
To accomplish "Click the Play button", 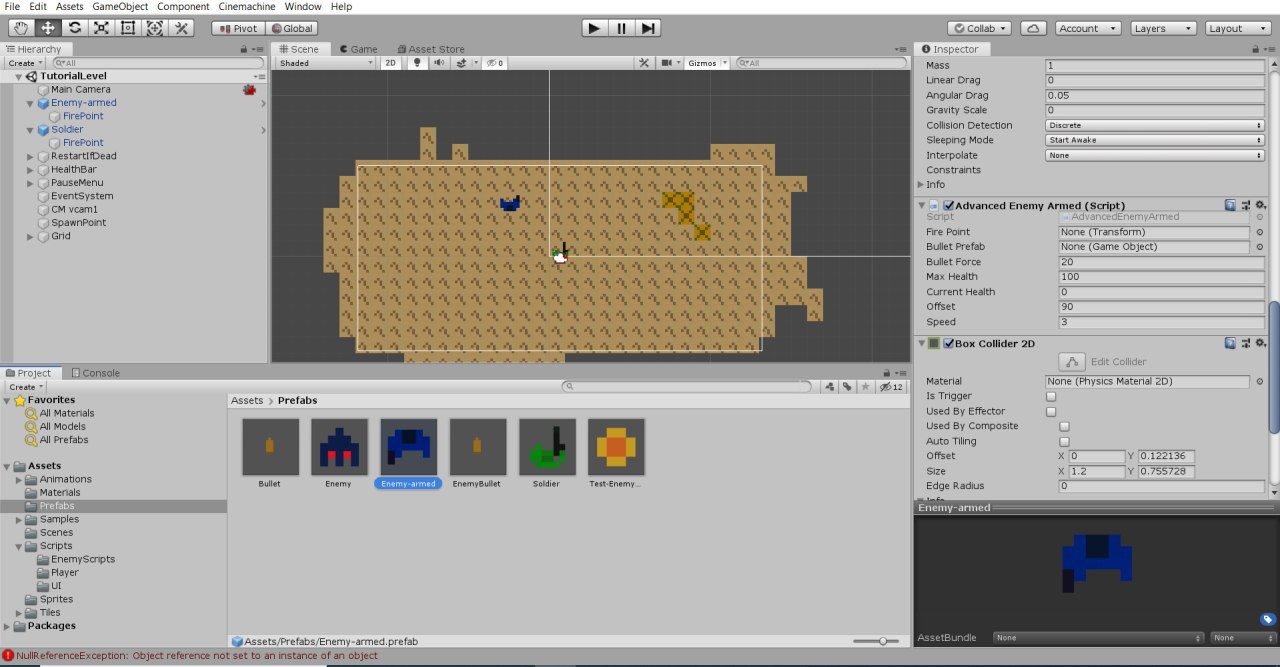I will (x=594, y=28).
